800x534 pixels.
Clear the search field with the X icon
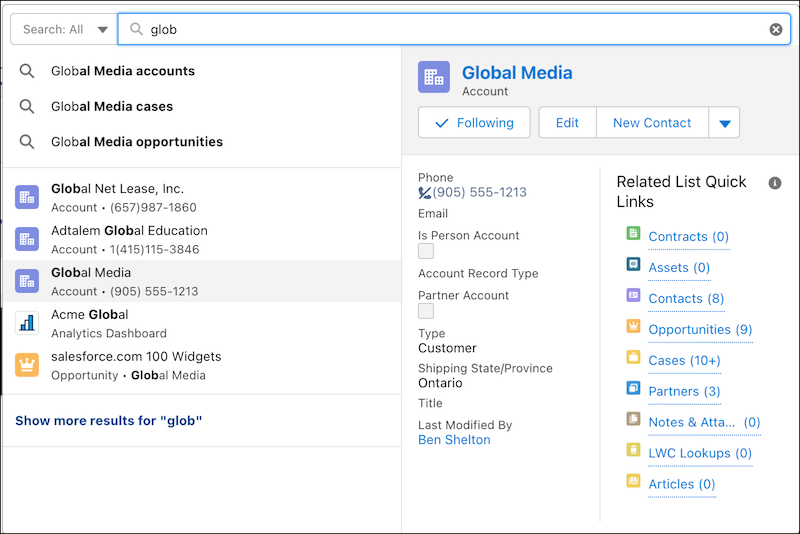pyautogui.click(x=776, y=30)
